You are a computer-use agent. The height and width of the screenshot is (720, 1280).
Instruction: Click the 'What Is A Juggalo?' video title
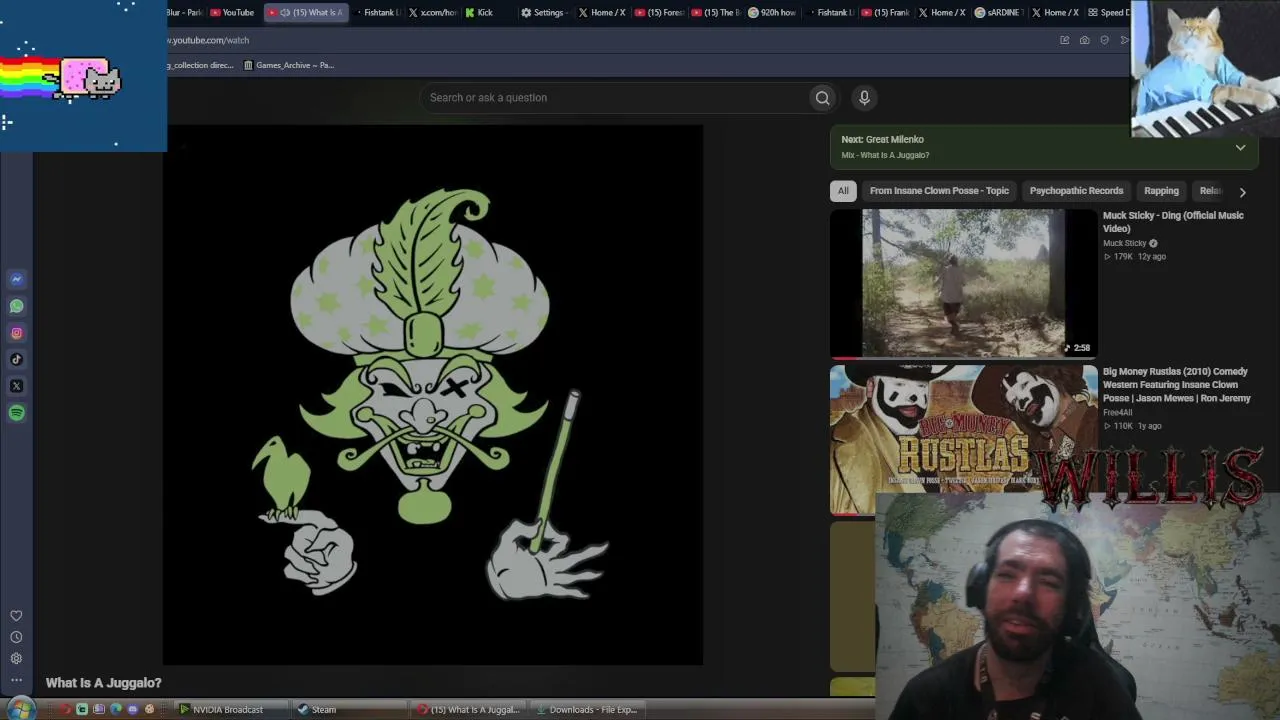click(104, 683)
